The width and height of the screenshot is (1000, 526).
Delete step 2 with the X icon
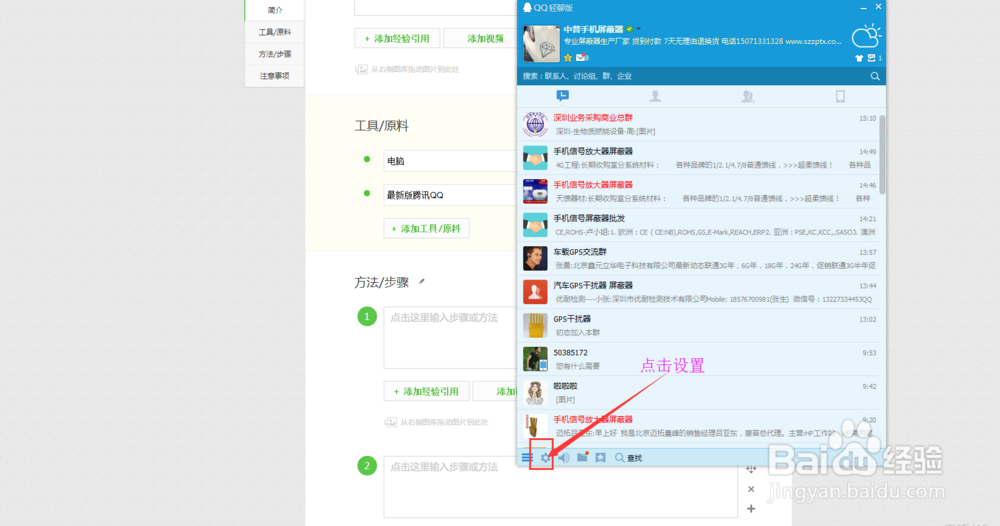[x=751, y=489]
